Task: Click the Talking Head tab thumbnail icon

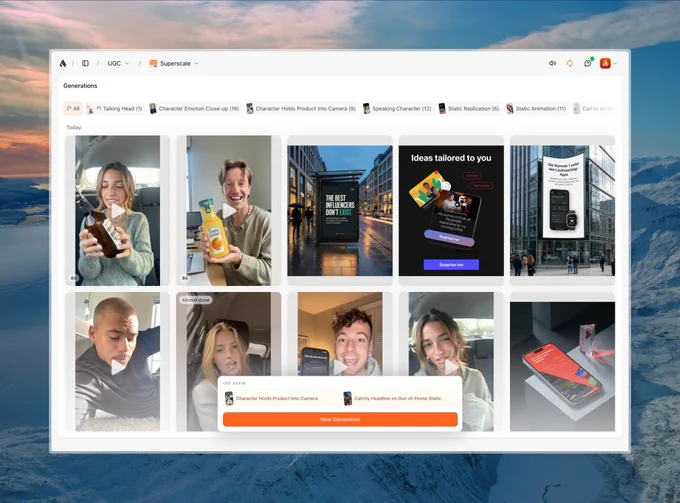Action: pos(90,108)
